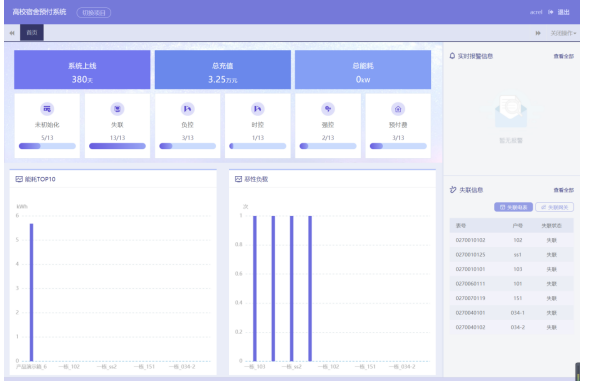Open 查看全部 for 失联信息
590x384 pixels.
click(563, 190)
